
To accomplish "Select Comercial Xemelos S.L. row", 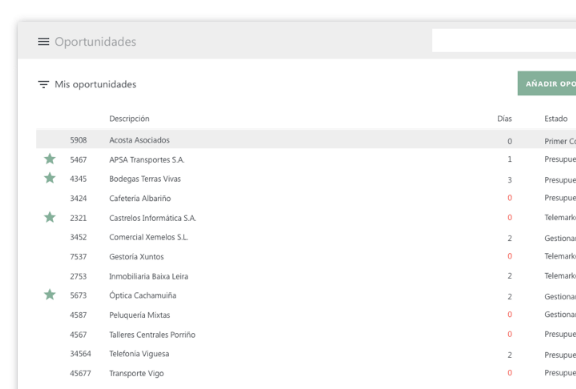I will point(148,237).
